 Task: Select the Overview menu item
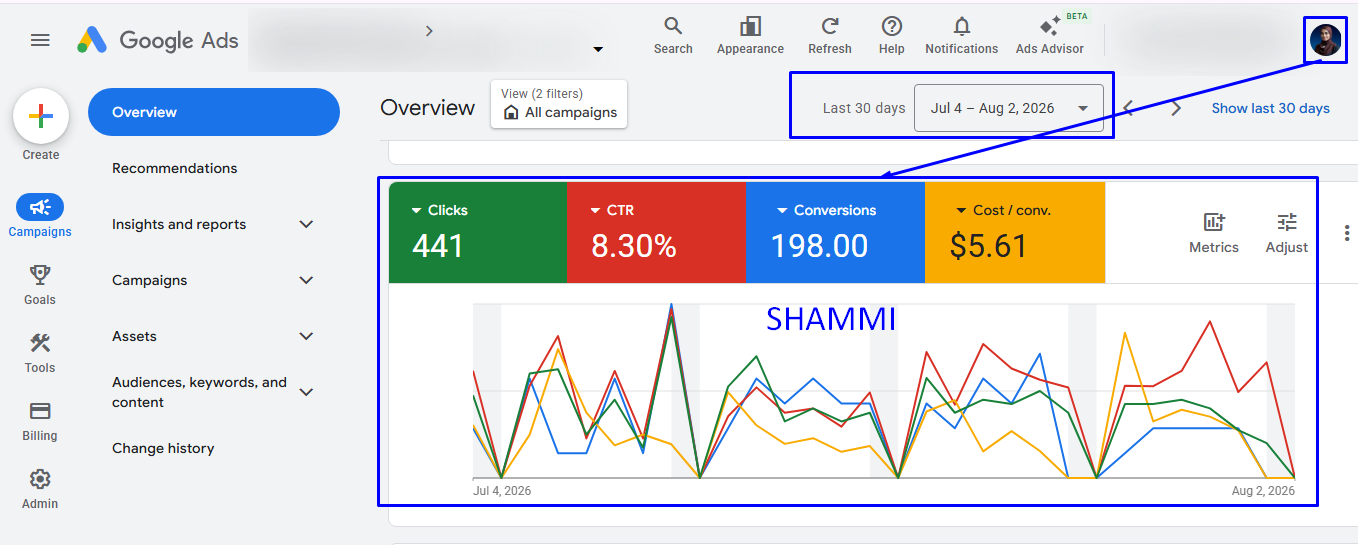pos(214,112)
